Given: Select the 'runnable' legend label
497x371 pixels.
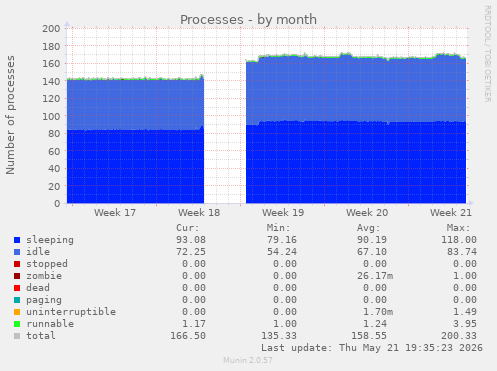Looking at the screenshot, I should 50,324.
